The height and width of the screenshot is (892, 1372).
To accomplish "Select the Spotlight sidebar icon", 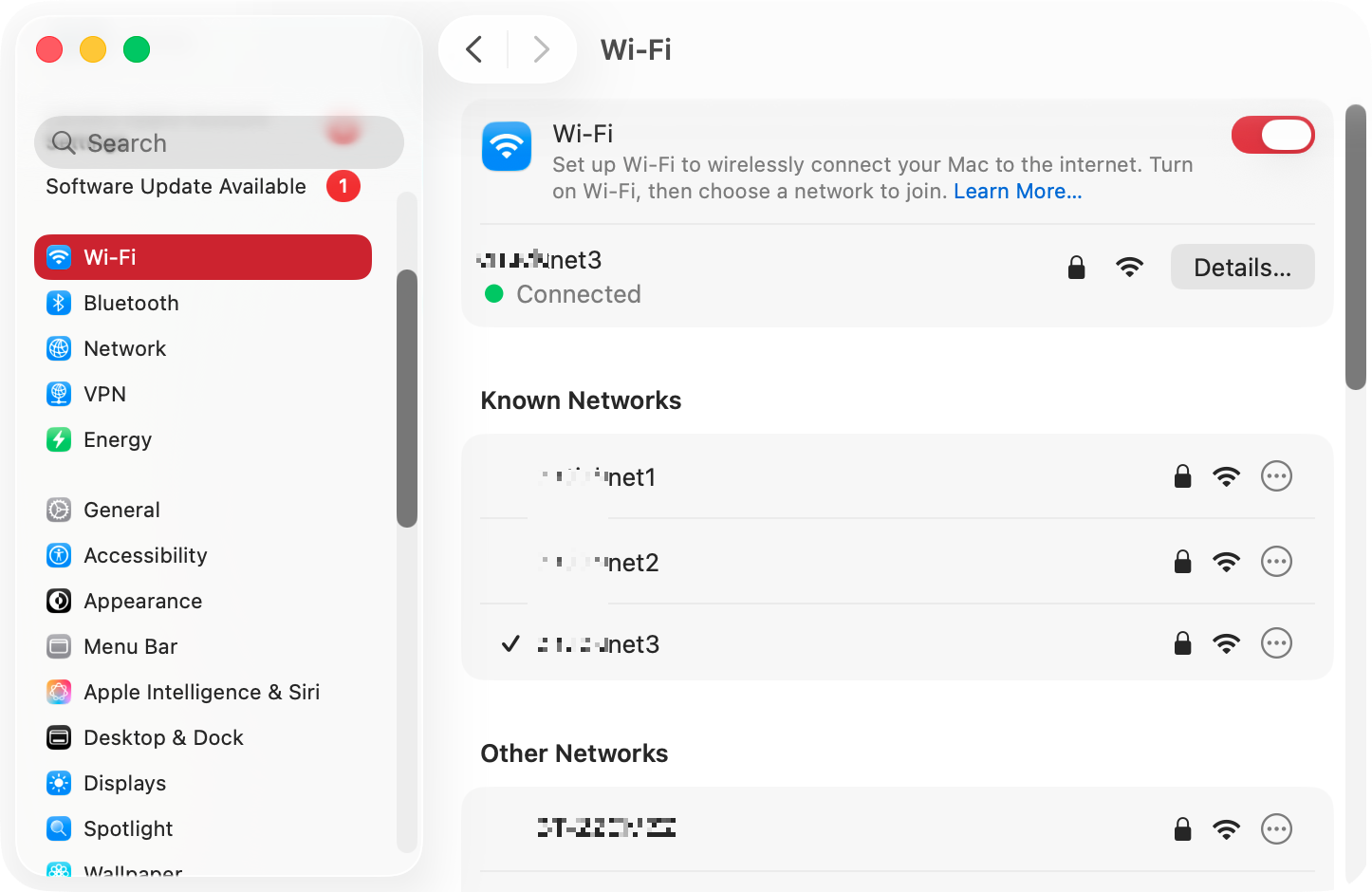I will [59, 828].
